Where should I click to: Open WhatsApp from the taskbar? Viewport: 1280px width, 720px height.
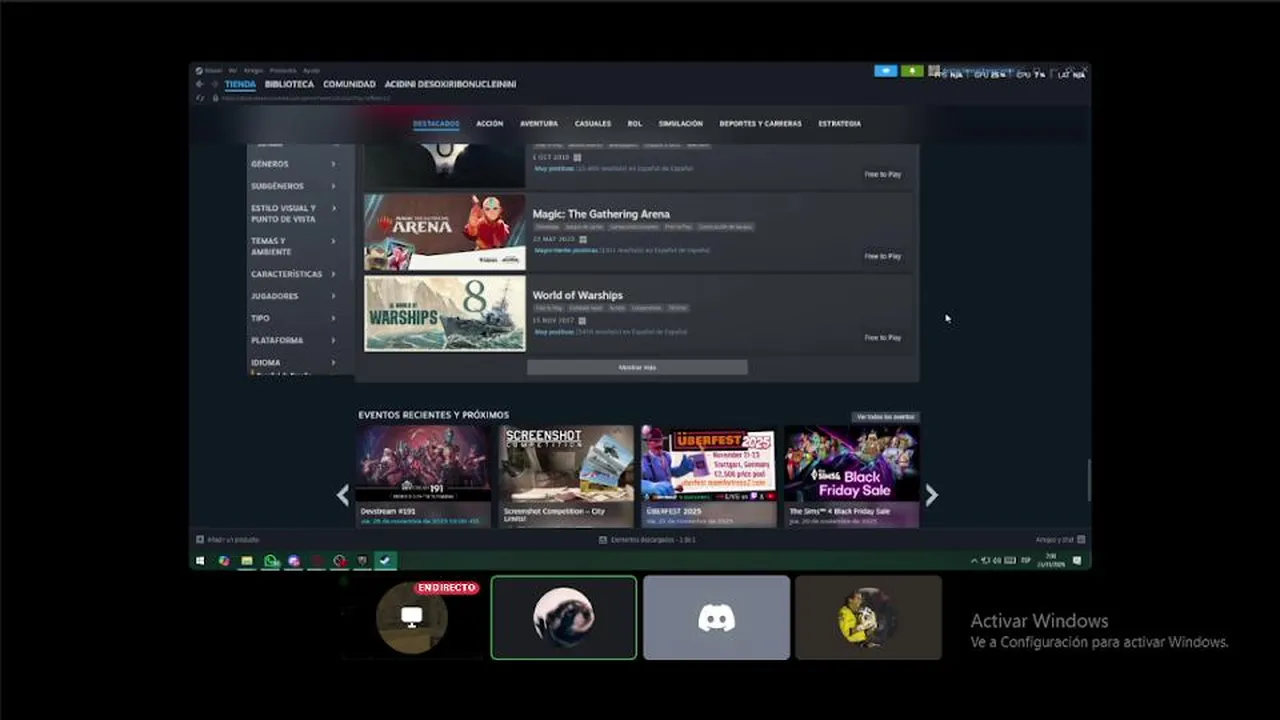[271, 561]
